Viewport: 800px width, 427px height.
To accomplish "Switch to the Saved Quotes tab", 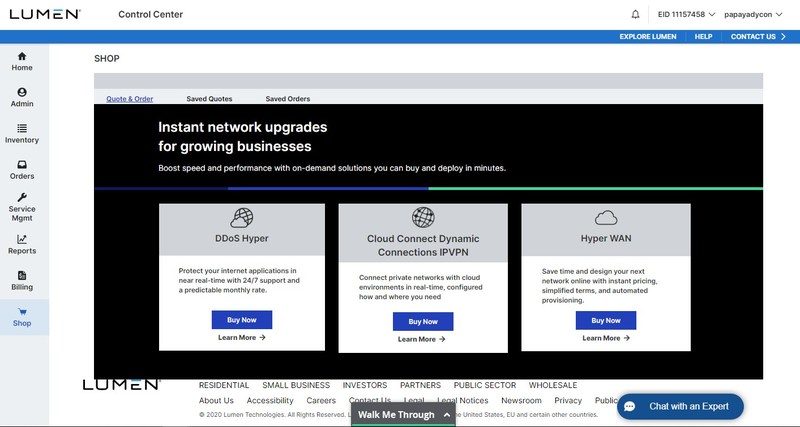I will click(x=209, y=99).
